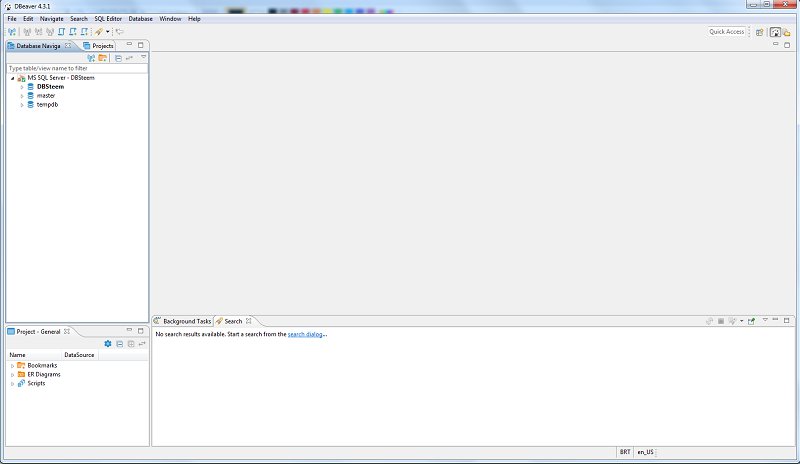Click New SQL Script toolbar icon
Image resolution: width=800 pixels, height=464 pixels.
coord(72,32)
